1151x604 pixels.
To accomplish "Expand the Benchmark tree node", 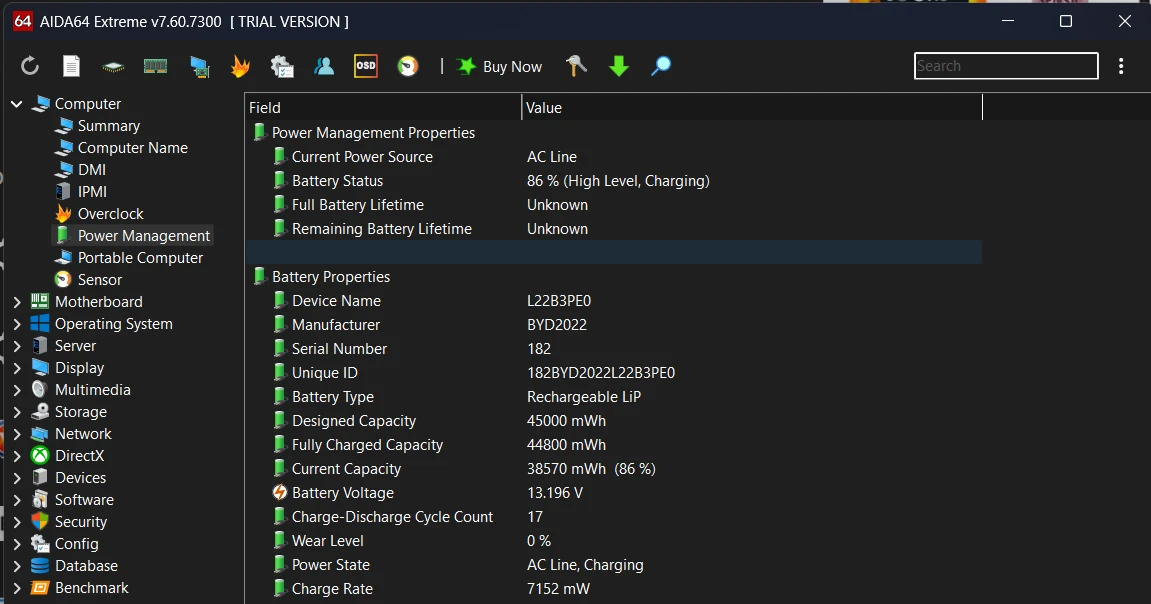I will [17, 588].
